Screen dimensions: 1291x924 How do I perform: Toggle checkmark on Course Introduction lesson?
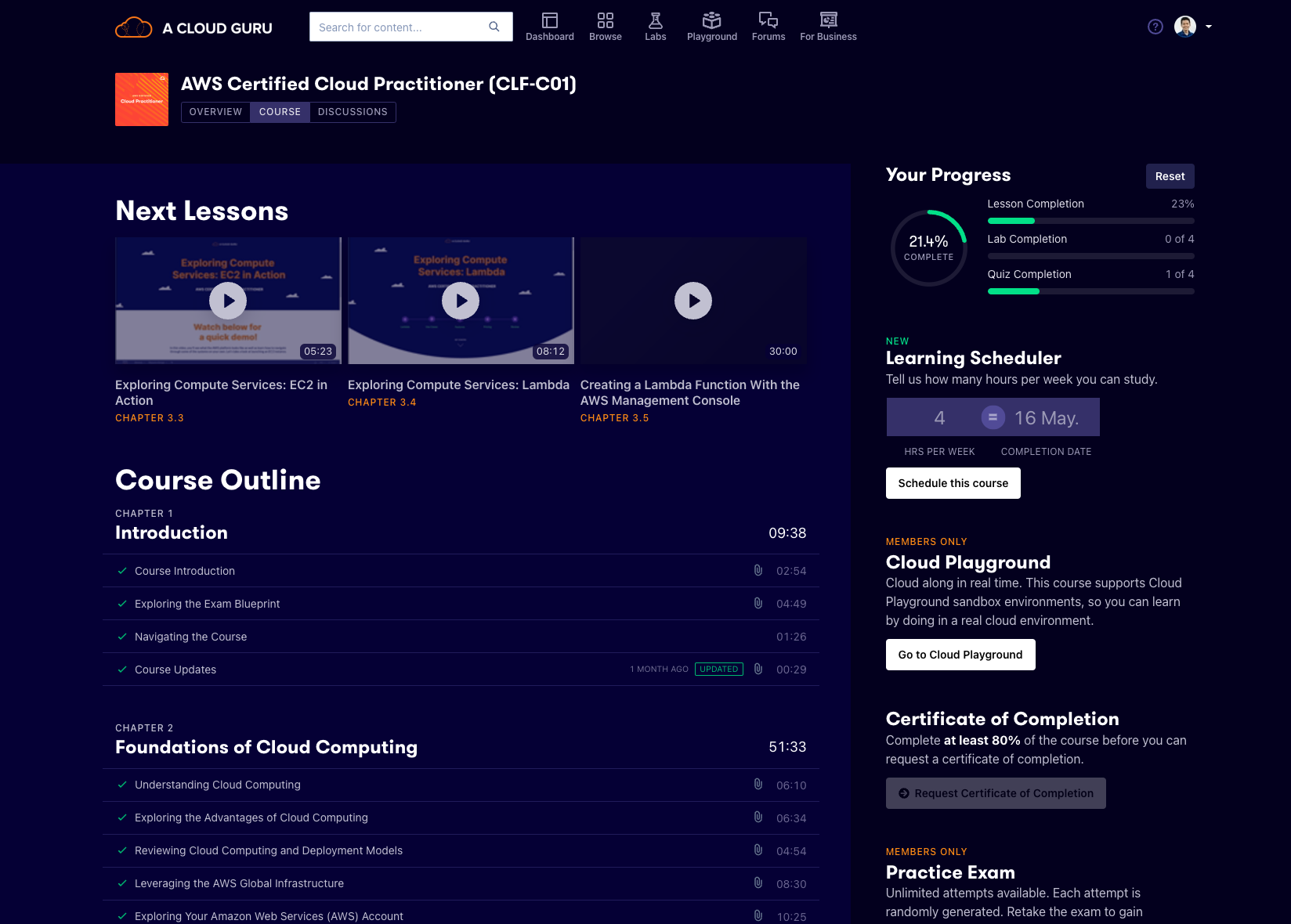pyautogui.click(x=122, y=571)
